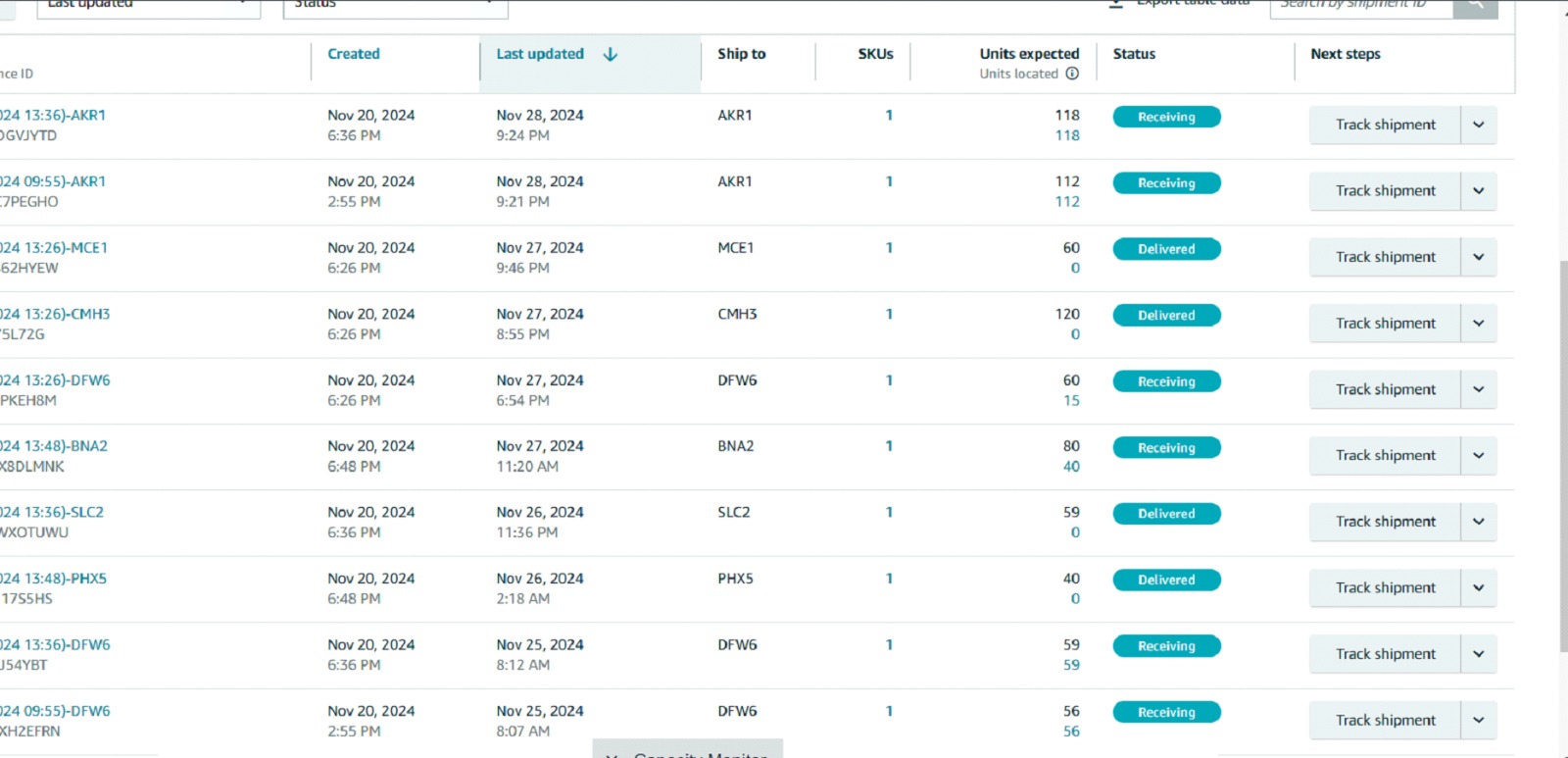
Task: Expand Track shipment options for 7PEGHO row
Action: (1479, 191)
